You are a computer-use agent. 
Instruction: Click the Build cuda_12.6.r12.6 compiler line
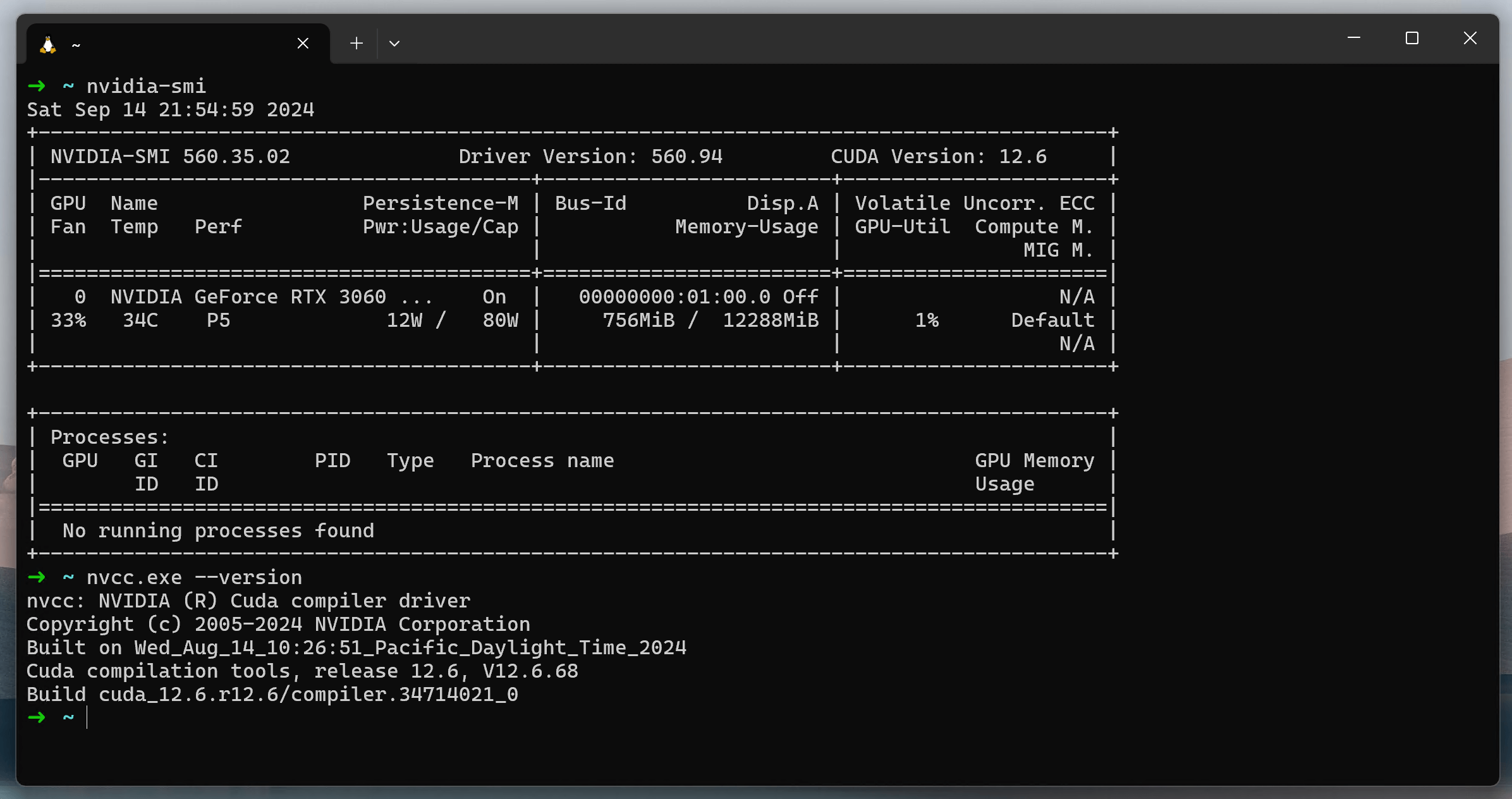pyautogui.click(x=272, y=694)
